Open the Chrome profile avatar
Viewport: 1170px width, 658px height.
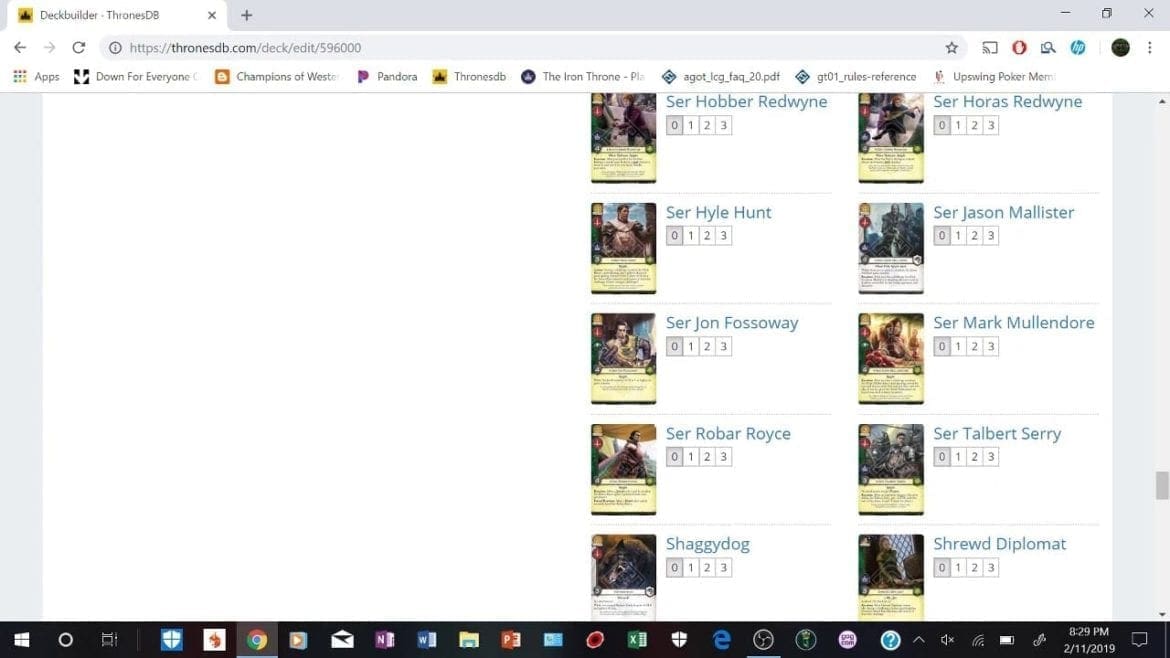[1120, 48]
